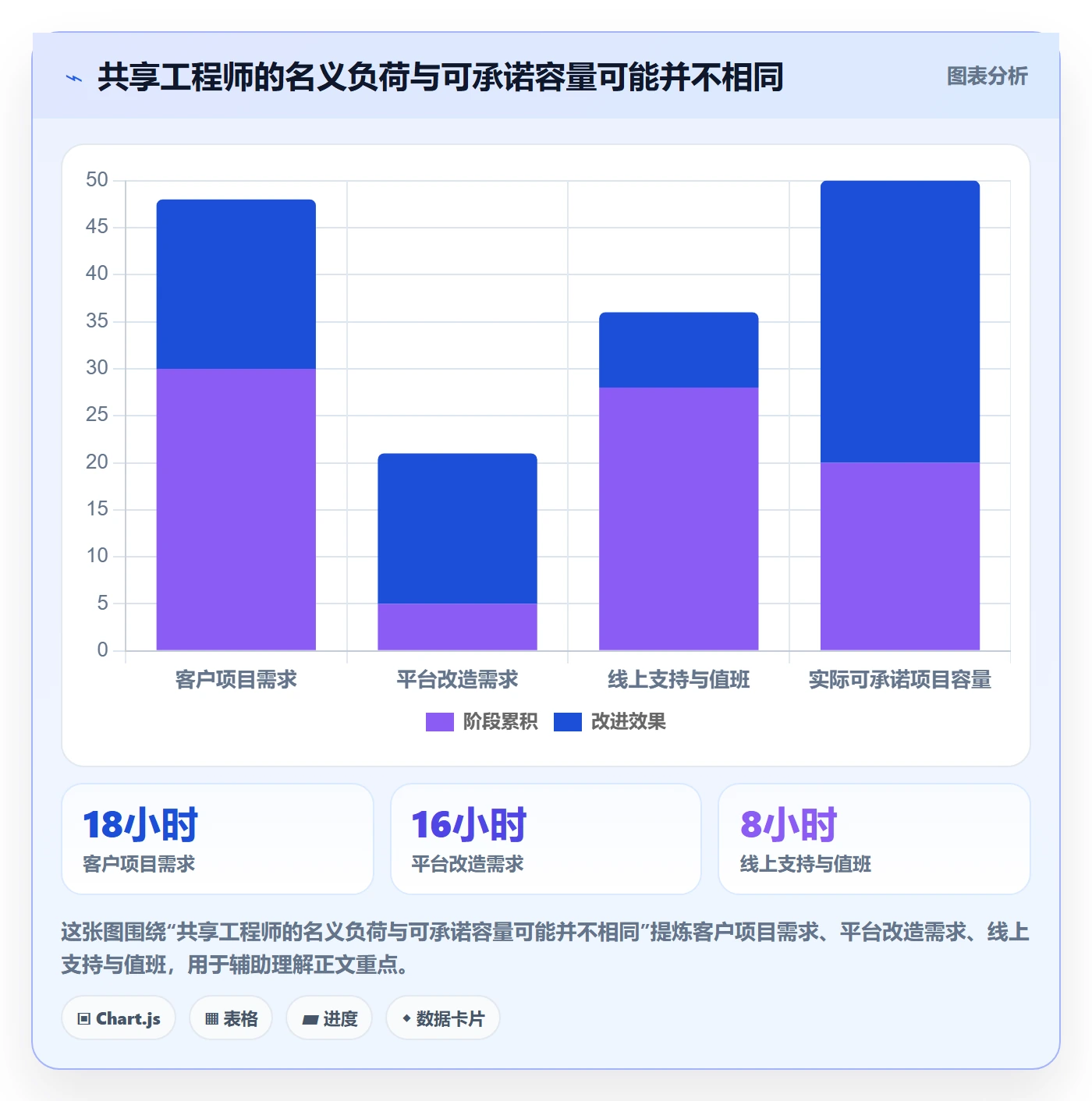1092x1101 pixels.
Task: Click the blue segment of 实际可承诺项目容量 bar
Action: click(x=900, y=322)
